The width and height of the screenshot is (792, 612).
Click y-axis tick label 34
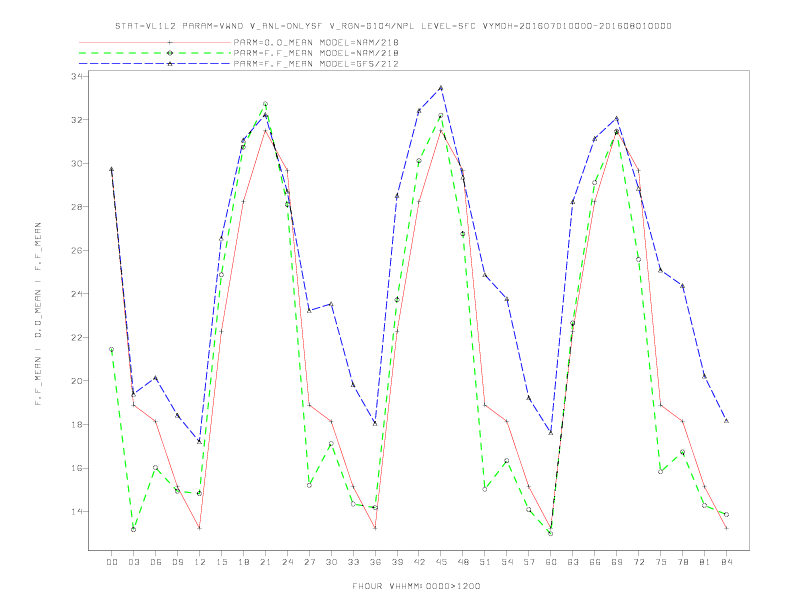click(77, 76)
